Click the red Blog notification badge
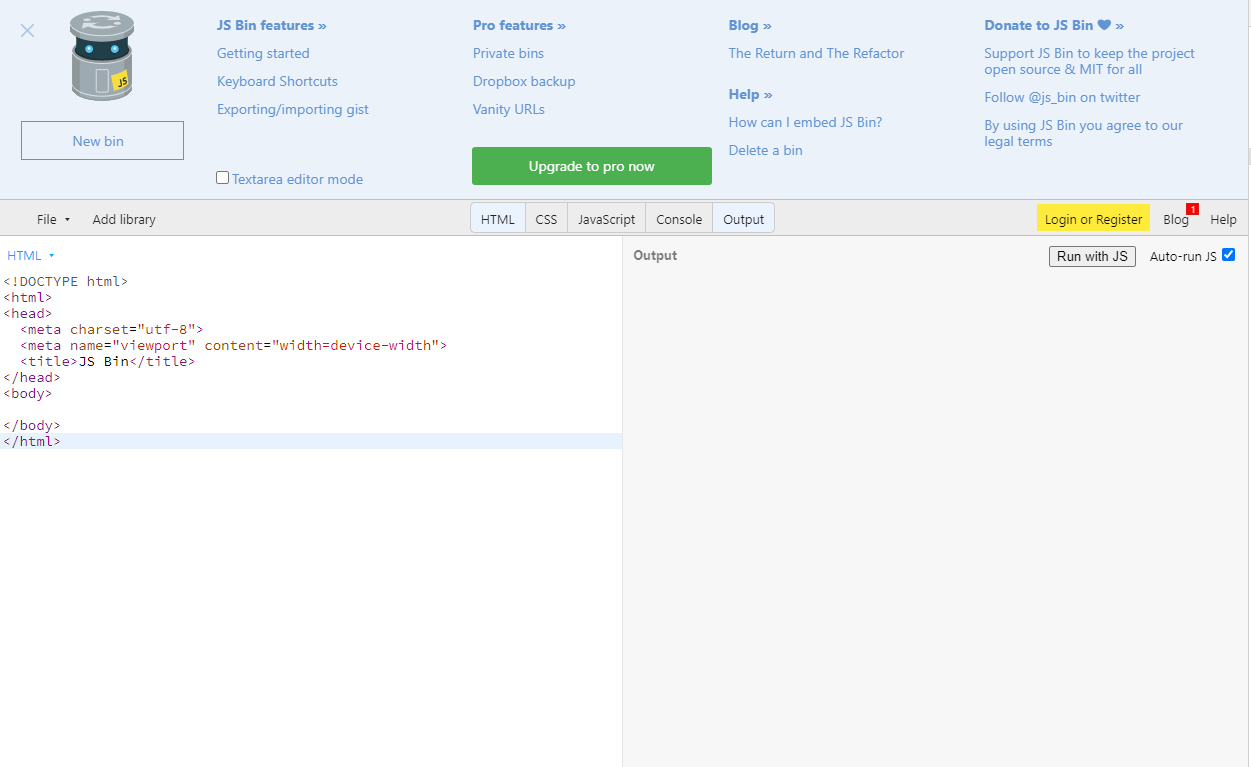Image resolution: width=1251 pixels, height=767 pixels. coord(1192,209)
